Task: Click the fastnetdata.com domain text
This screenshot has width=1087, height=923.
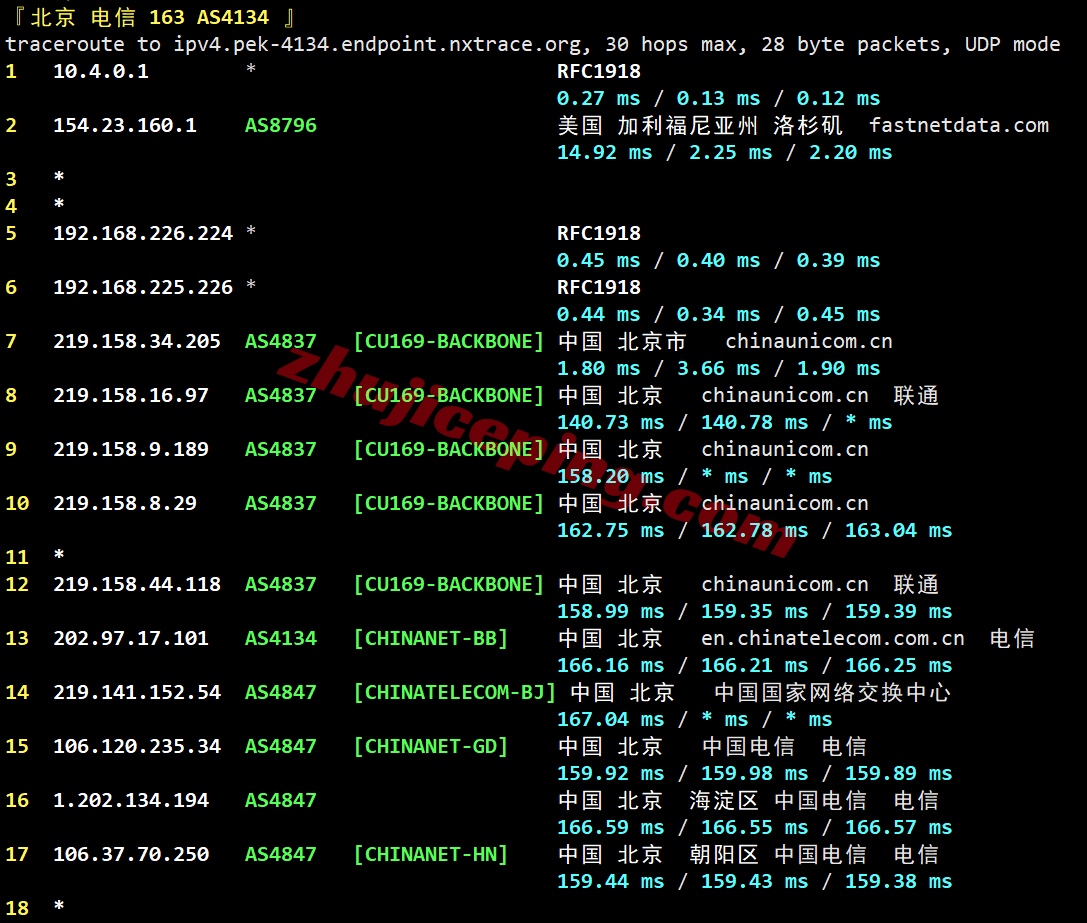Action: tap(959, 126)
